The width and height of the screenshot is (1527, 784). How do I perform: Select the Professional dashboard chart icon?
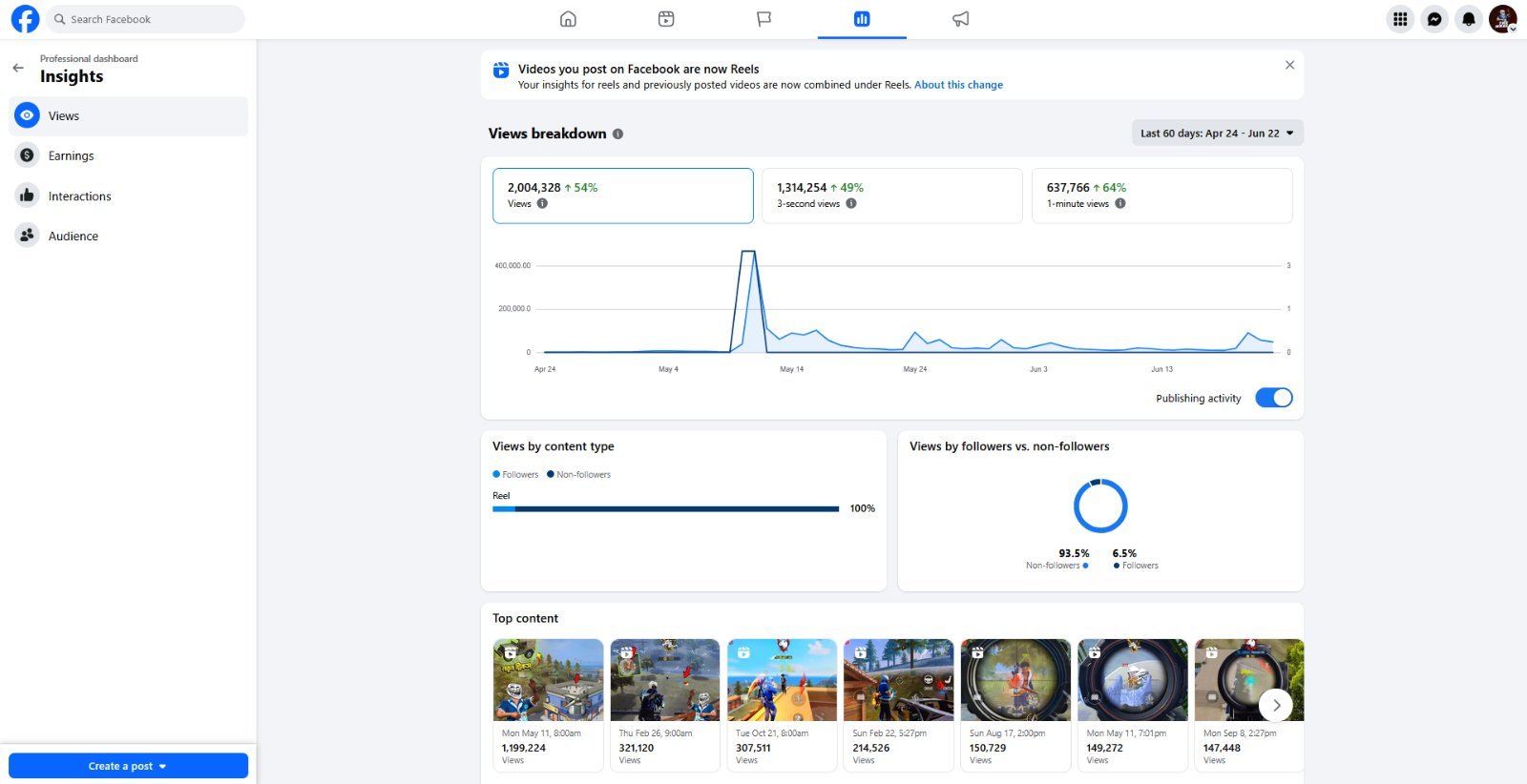pos(862,19)
